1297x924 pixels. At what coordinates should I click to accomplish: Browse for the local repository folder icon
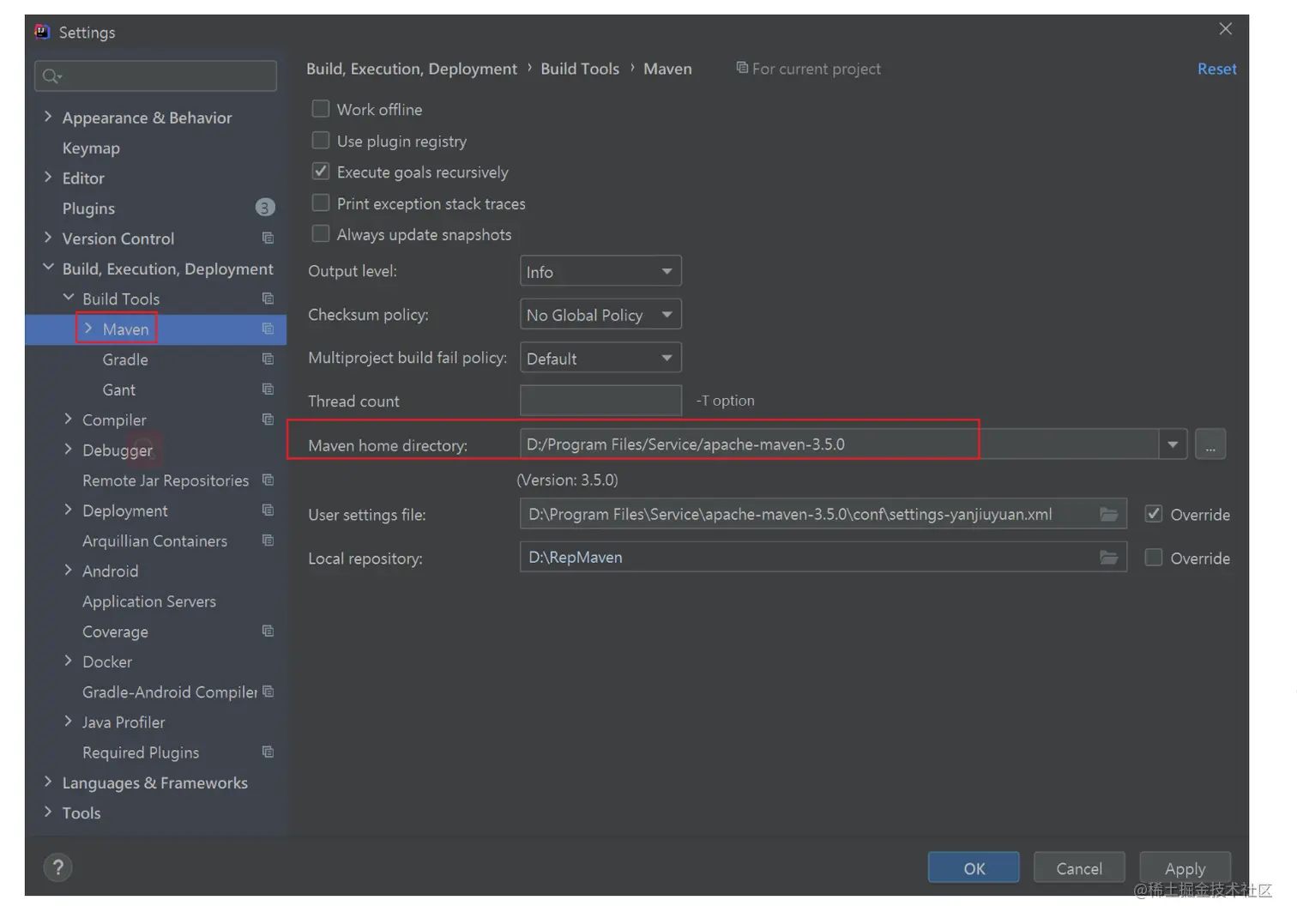(1109, 558)
